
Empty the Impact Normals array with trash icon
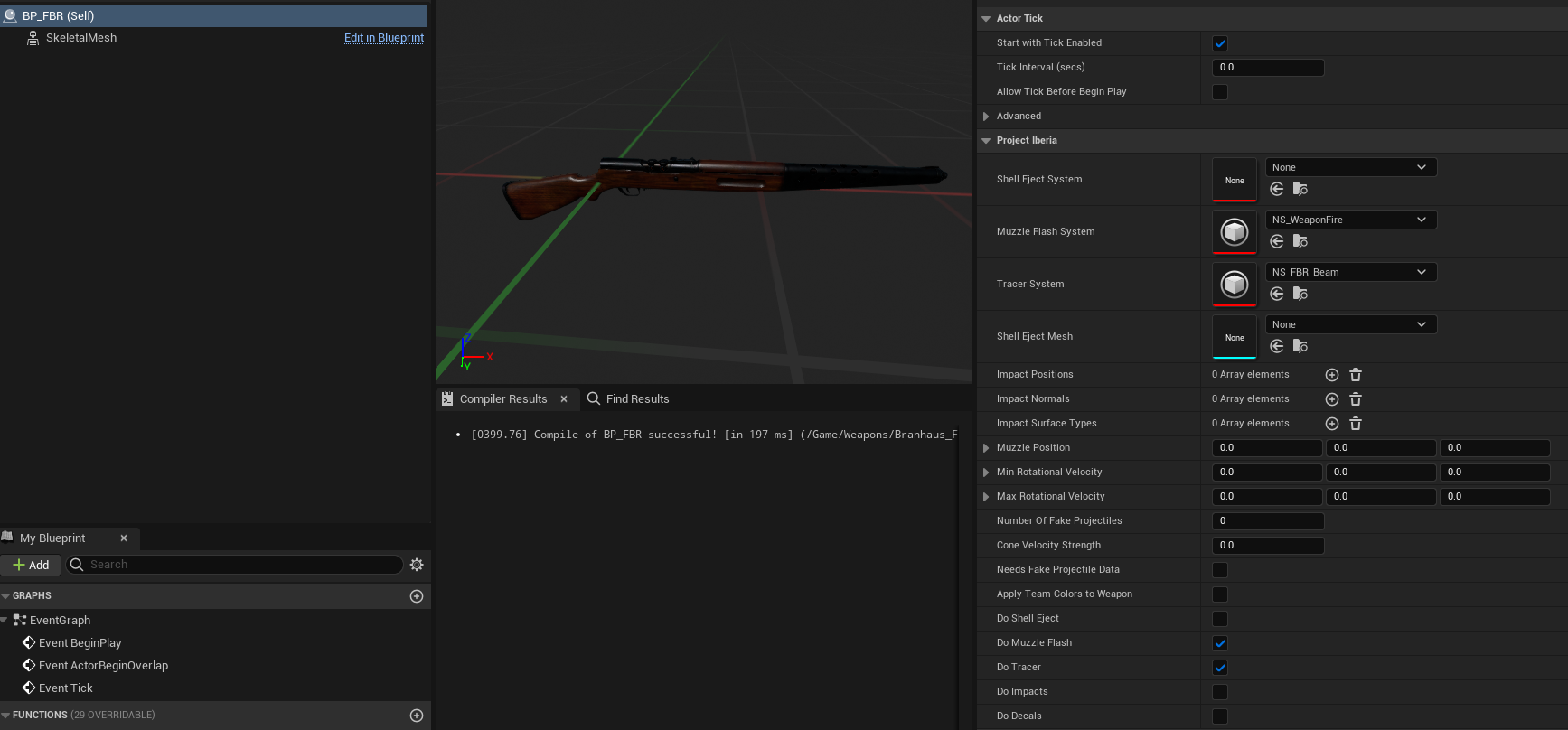(1356, 399)
